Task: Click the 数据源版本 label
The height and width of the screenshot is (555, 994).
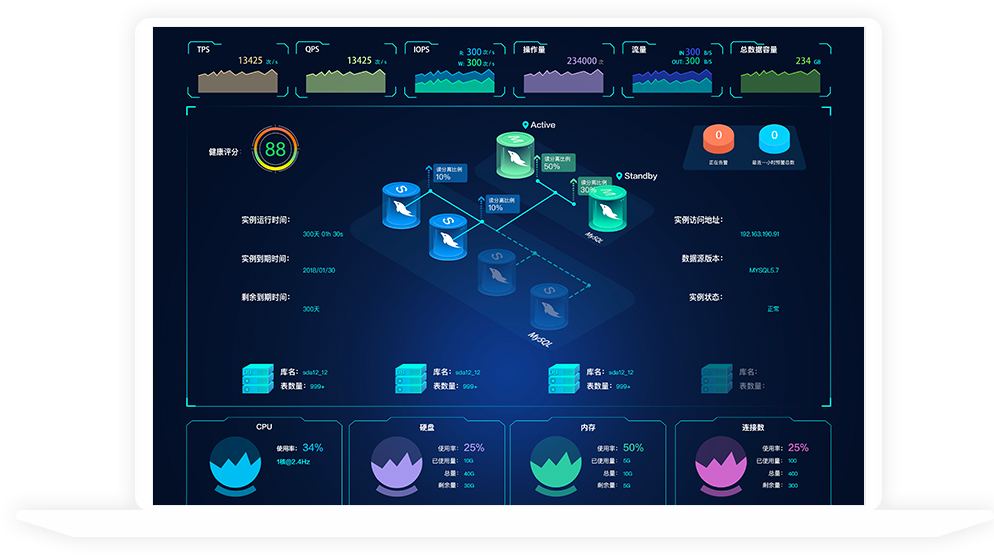Action: coord(702,258)
